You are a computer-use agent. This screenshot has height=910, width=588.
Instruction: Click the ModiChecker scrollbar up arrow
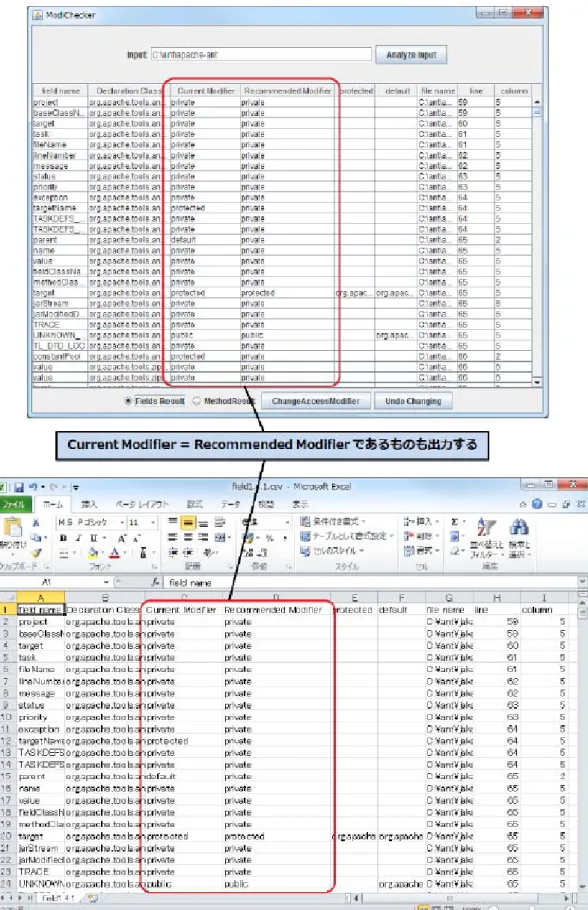[537, 102]
